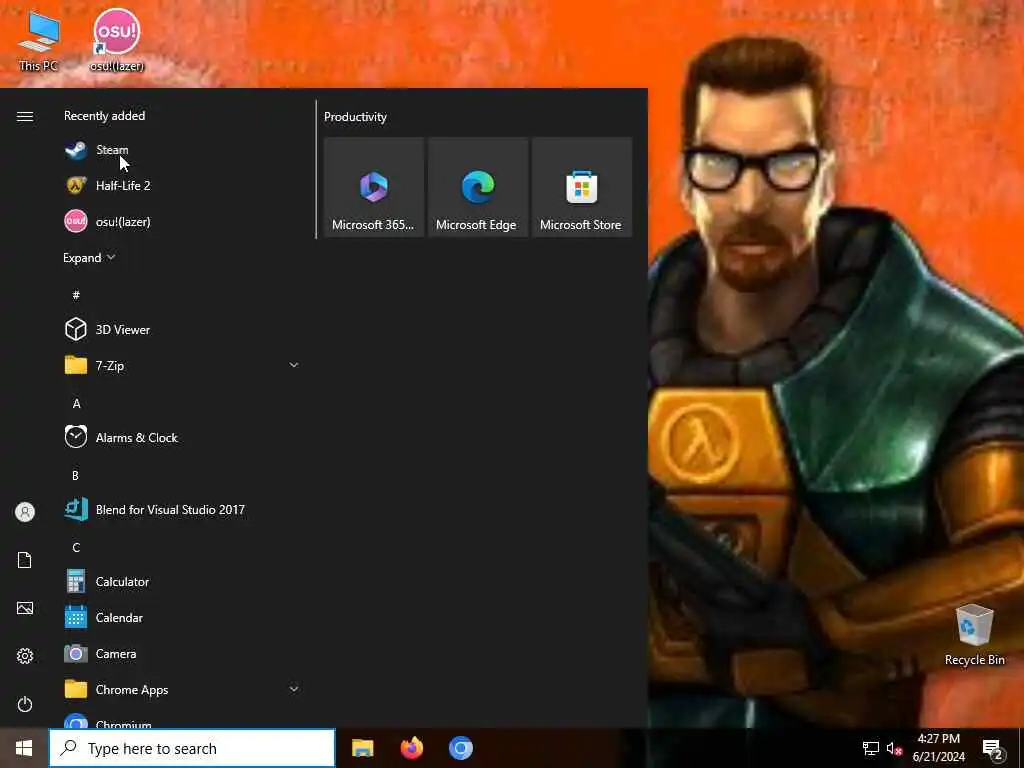Image resolution: width=1024 pixels, height=768 pixels.
Task: Click the A letter header
Action: point(76,404)
